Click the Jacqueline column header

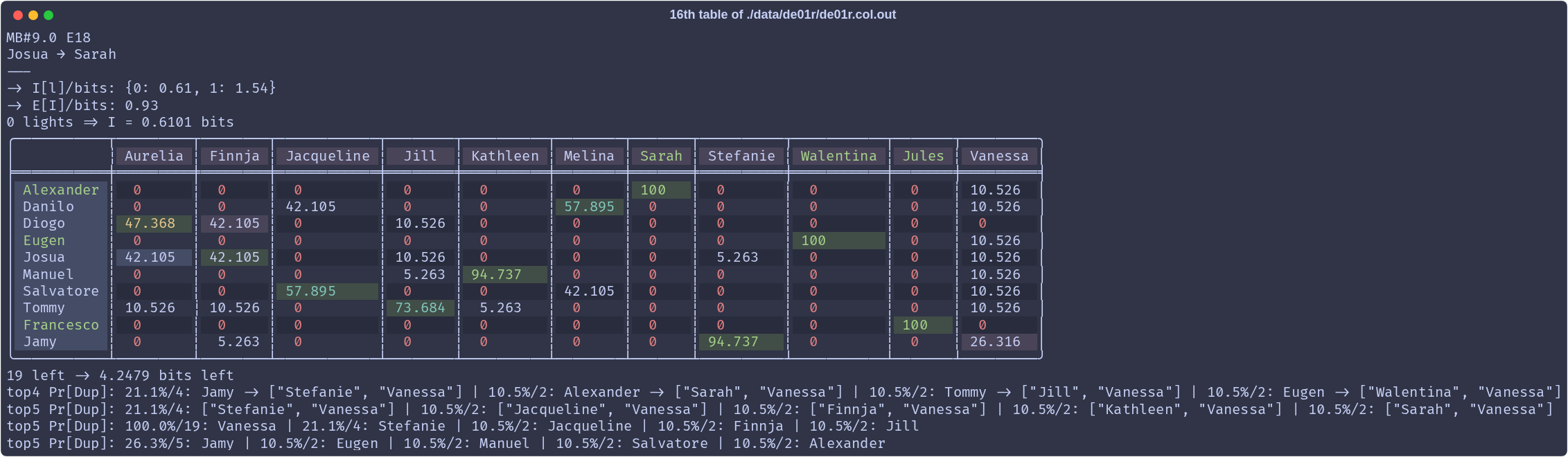(328, 156)
